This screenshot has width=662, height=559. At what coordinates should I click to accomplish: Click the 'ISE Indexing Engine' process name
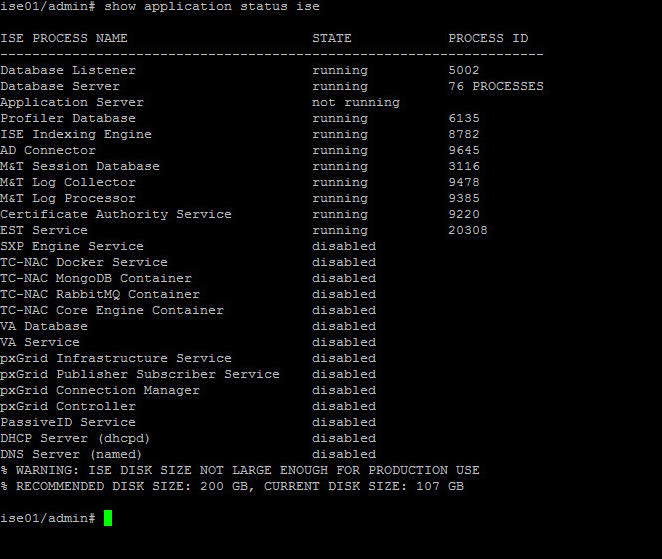pyautogui.click(x=76, y=134)
